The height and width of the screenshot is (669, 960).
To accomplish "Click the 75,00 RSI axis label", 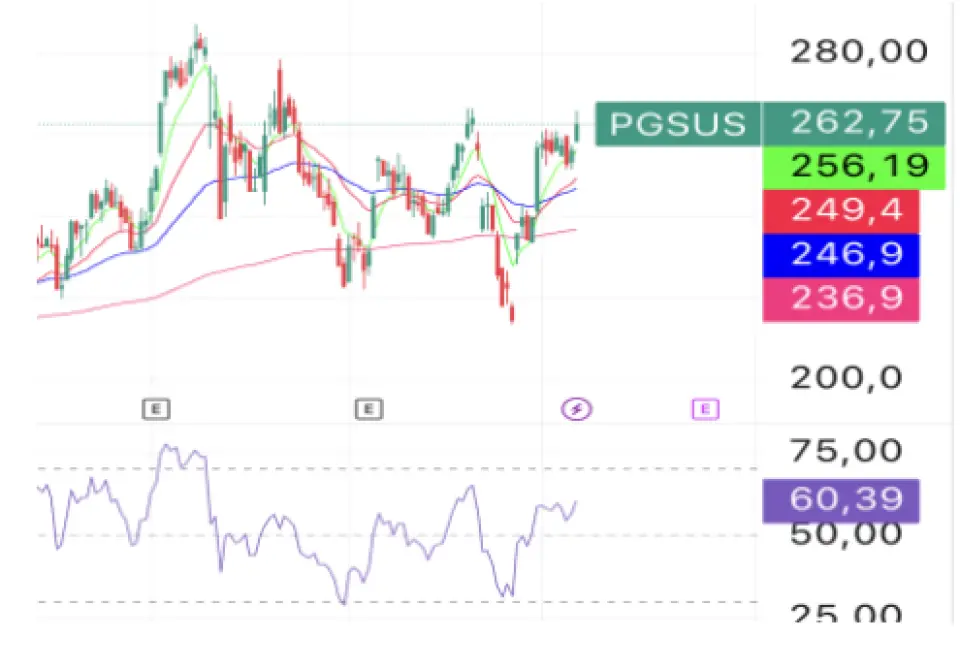I will (846, 451).
